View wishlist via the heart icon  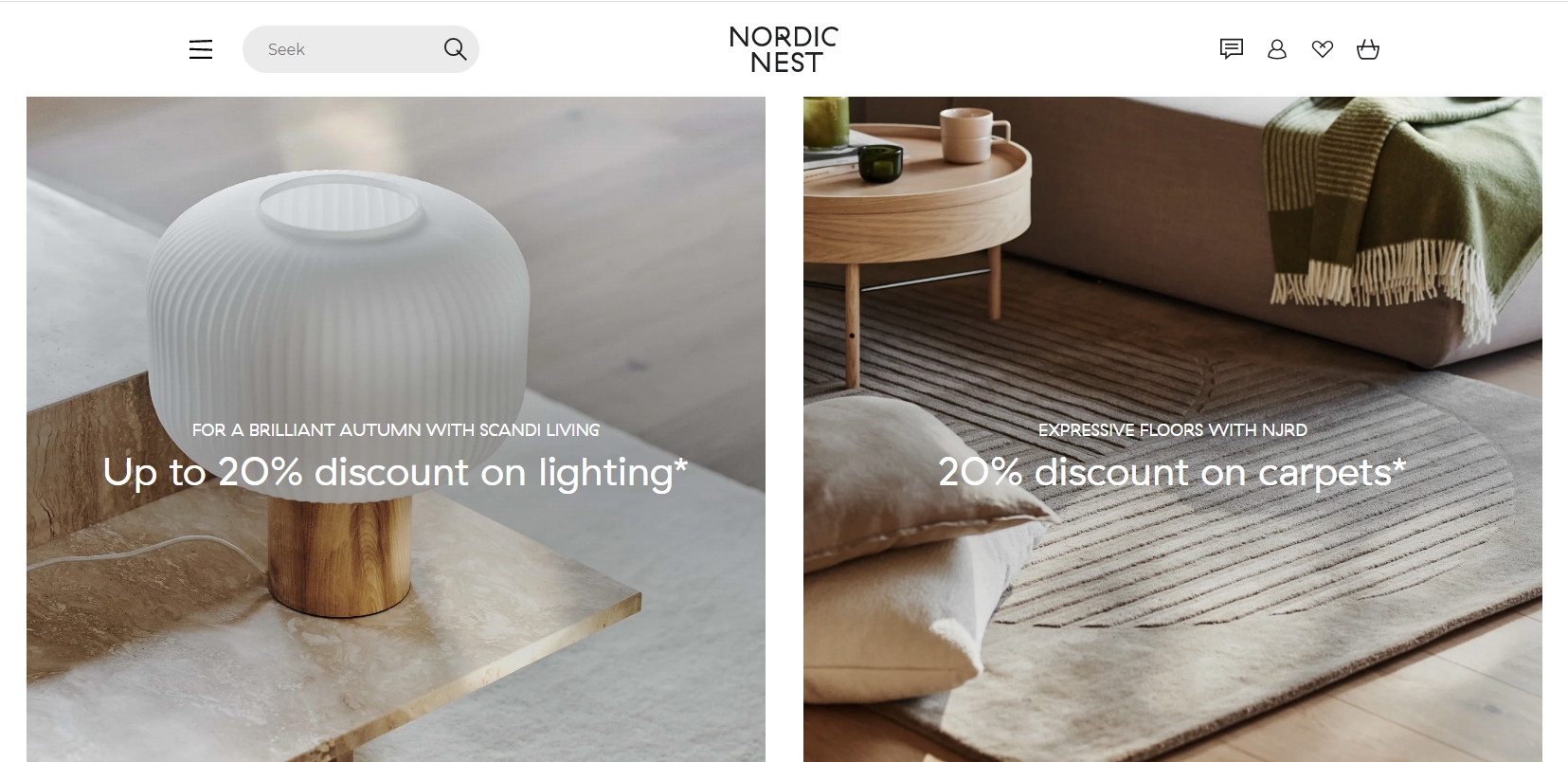(x=1323, y=49)
